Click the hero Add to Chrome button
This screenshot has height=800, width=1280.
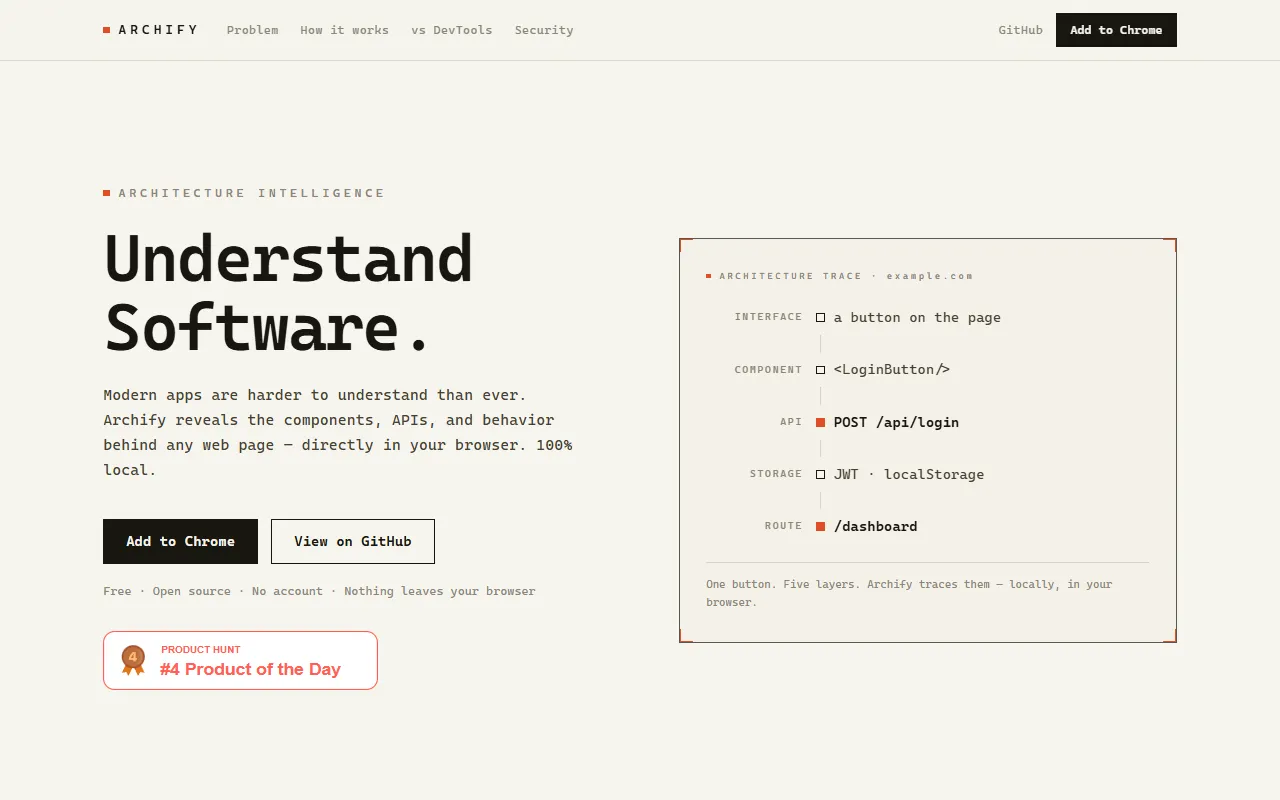180,541
